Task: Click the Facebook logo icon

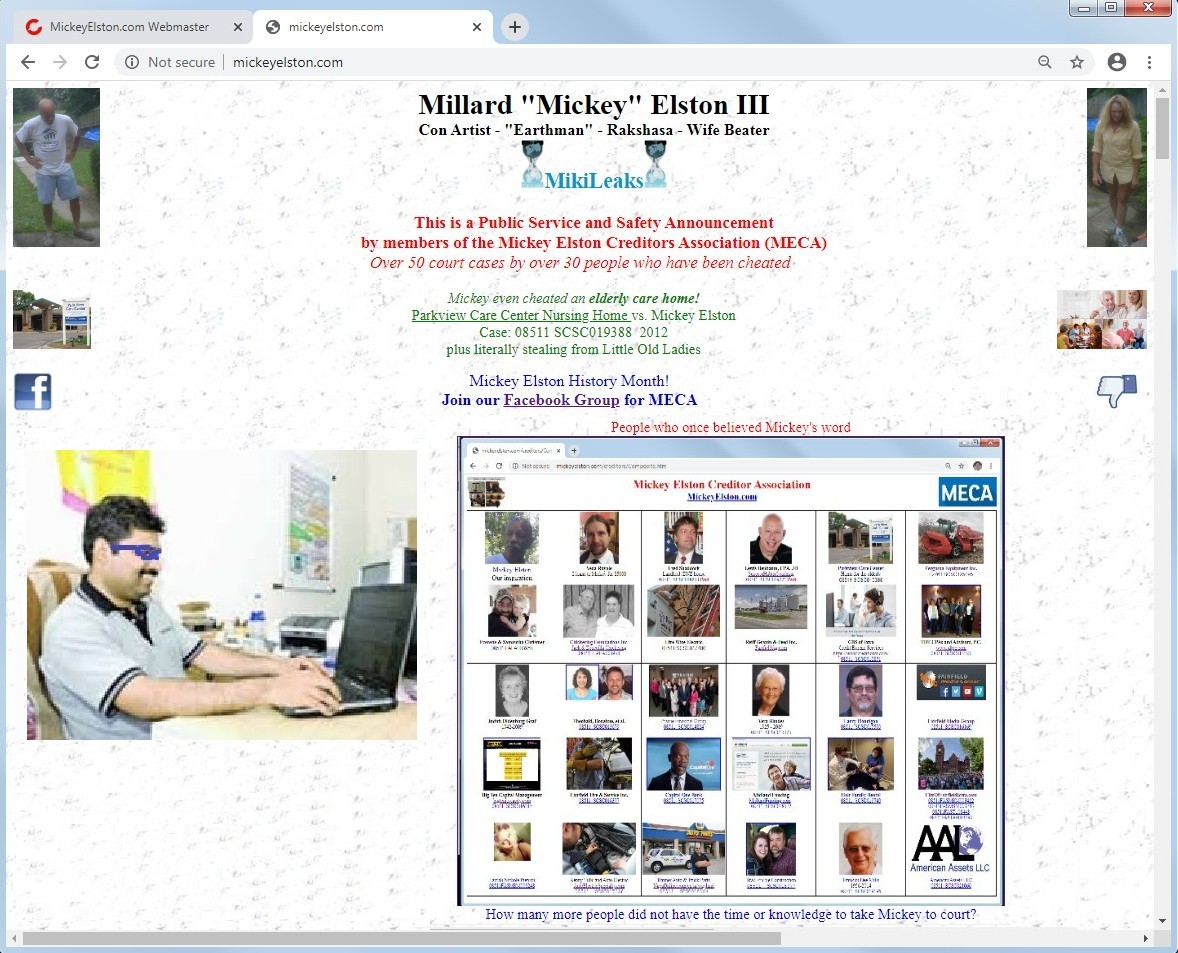Action: pos(33,391)
